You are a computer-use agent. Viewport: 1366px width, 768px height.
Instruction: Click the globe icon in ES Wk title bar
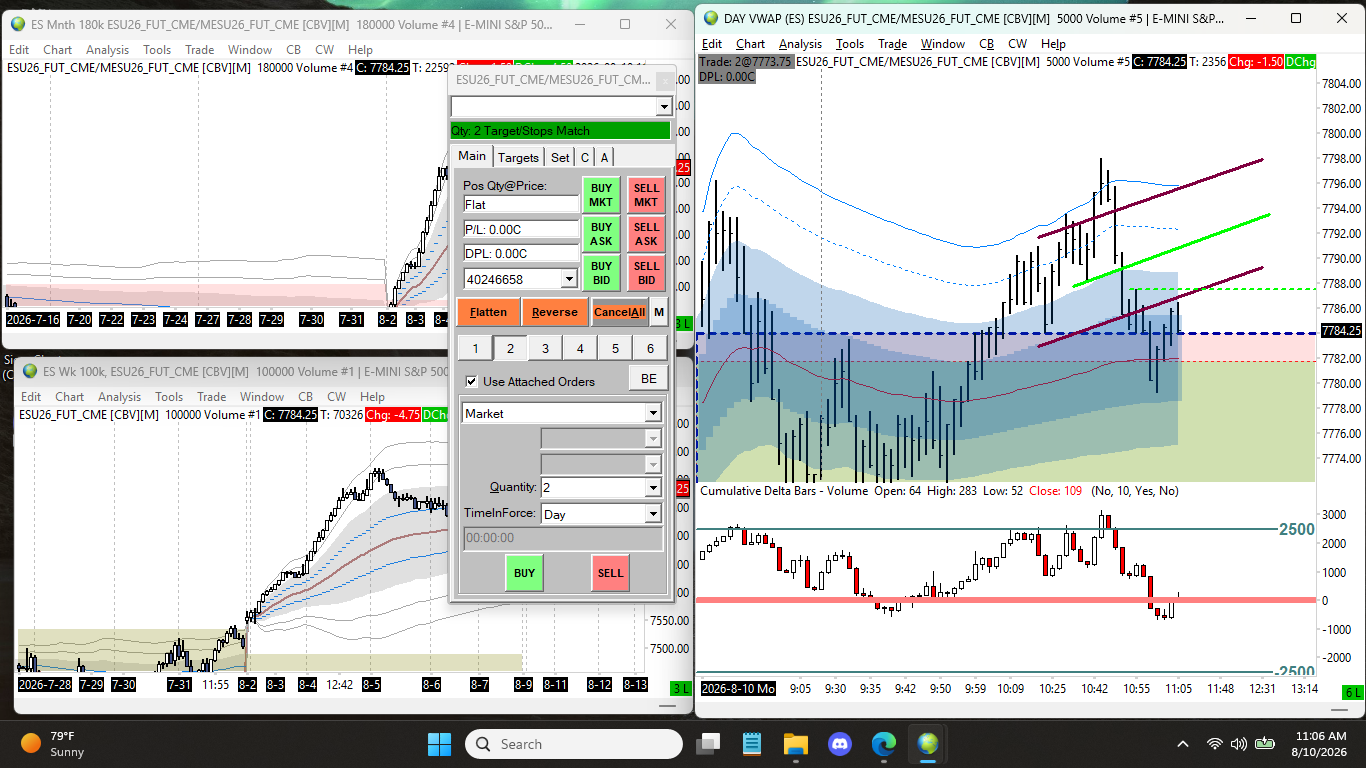pyautogui.click(x=30, y=372)
